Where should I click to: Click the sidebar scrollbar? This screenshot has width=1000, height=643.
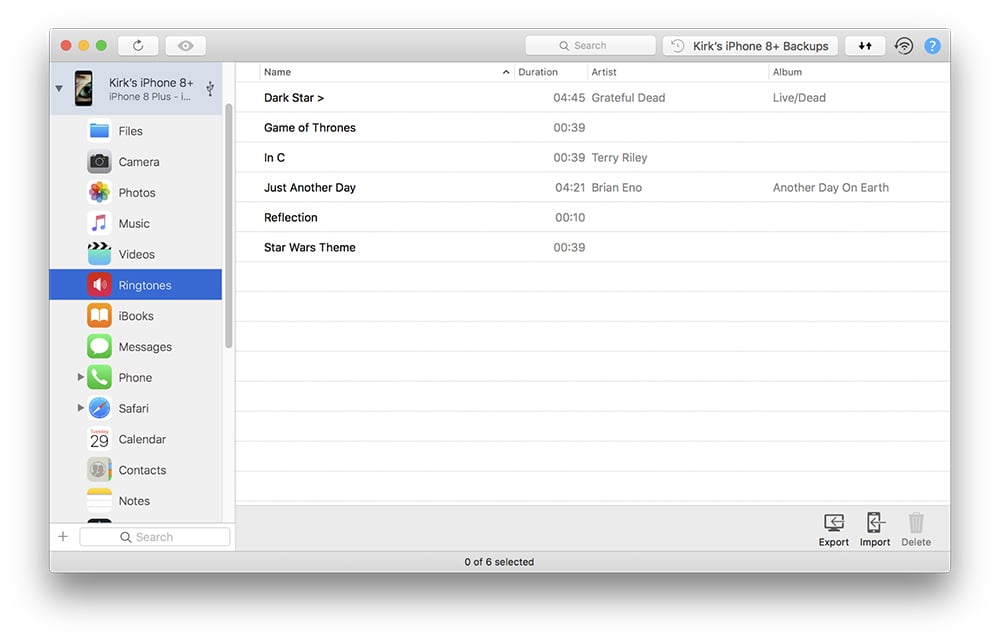(x=228, y=226)
